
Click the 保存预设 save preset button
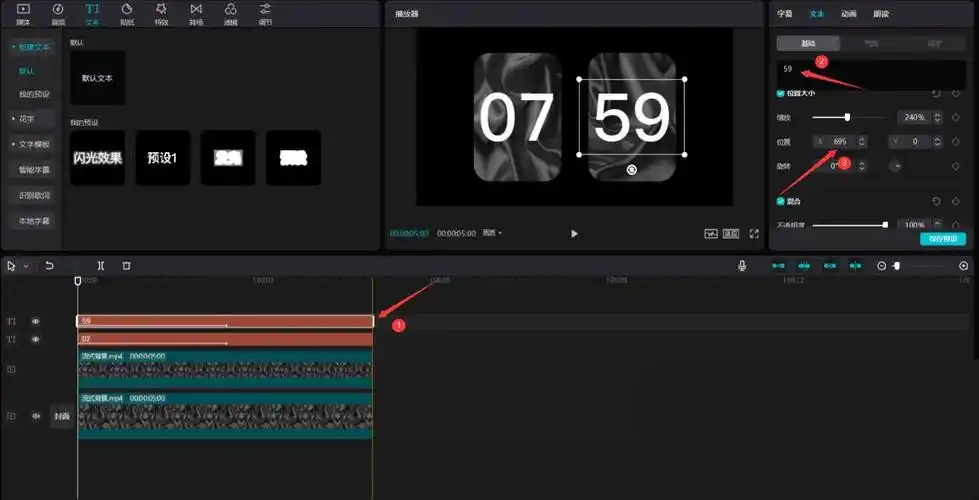pyautogui.click(x=943, y=239)
